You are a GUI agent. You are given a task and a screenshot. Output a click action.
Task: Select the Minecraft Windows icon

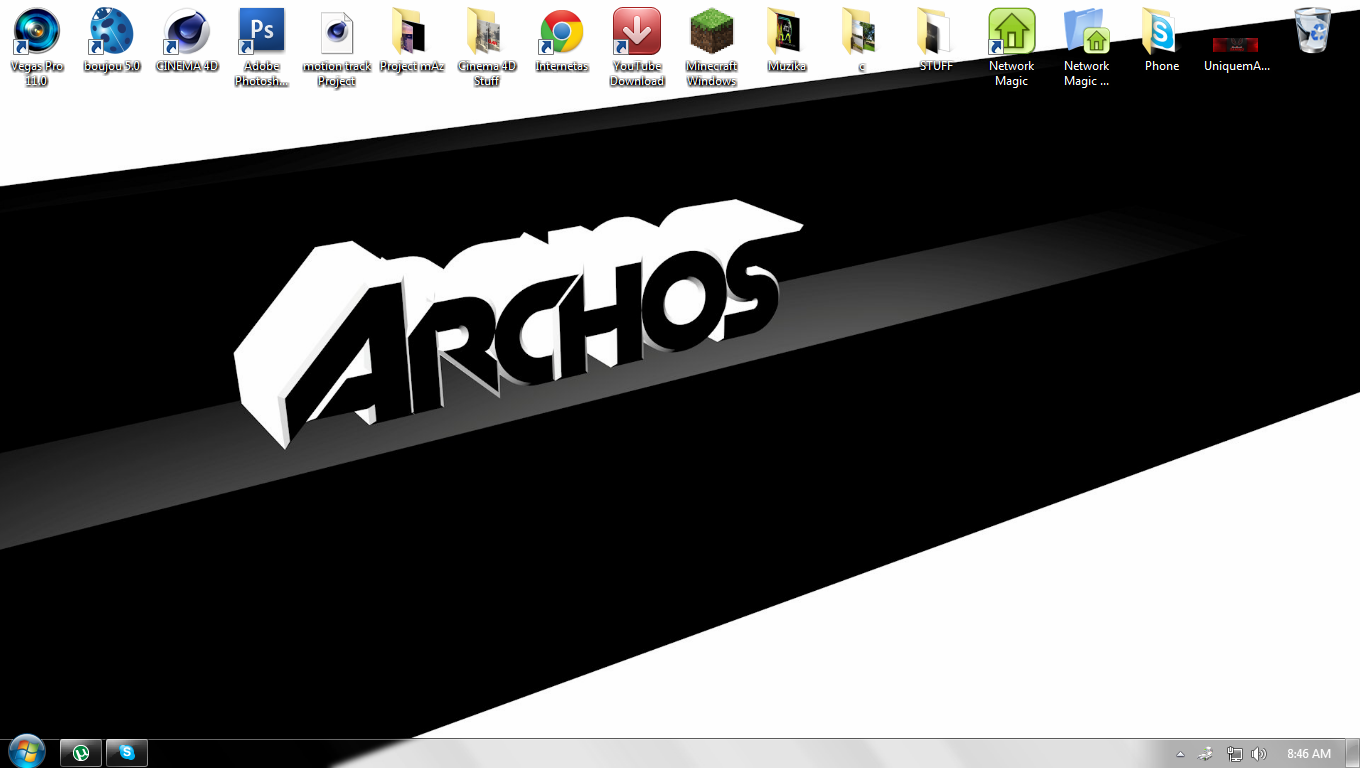[712, 47]
